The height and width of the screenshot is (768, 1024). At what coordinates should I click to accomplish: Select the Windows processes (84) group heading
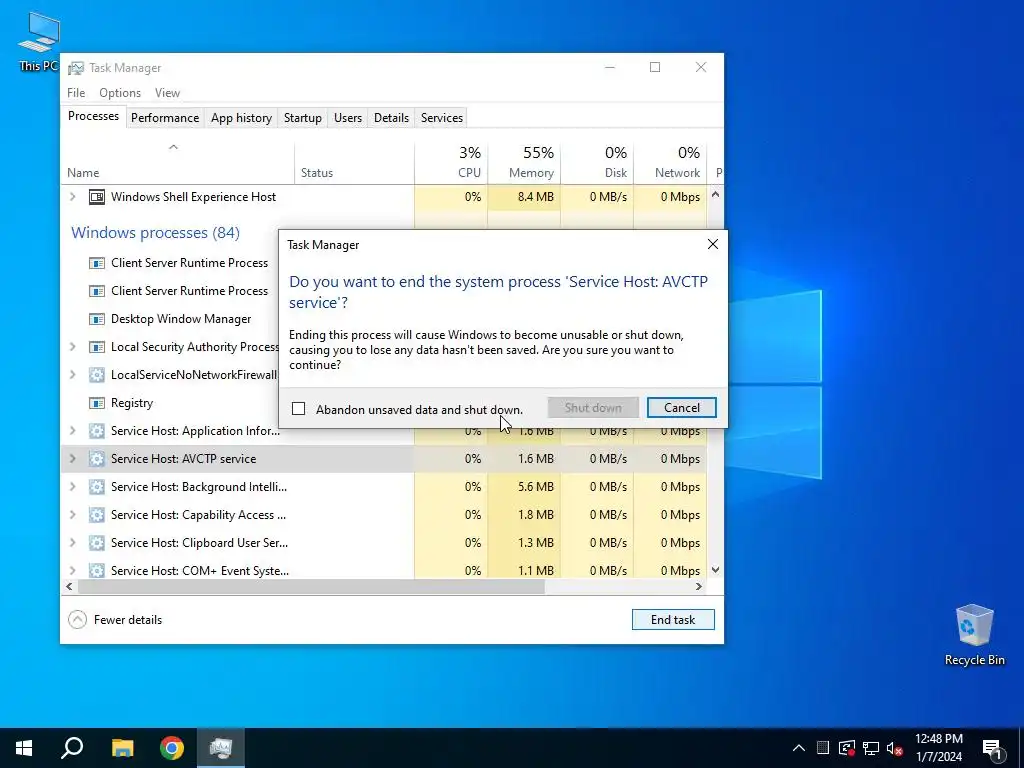(155, 232)
